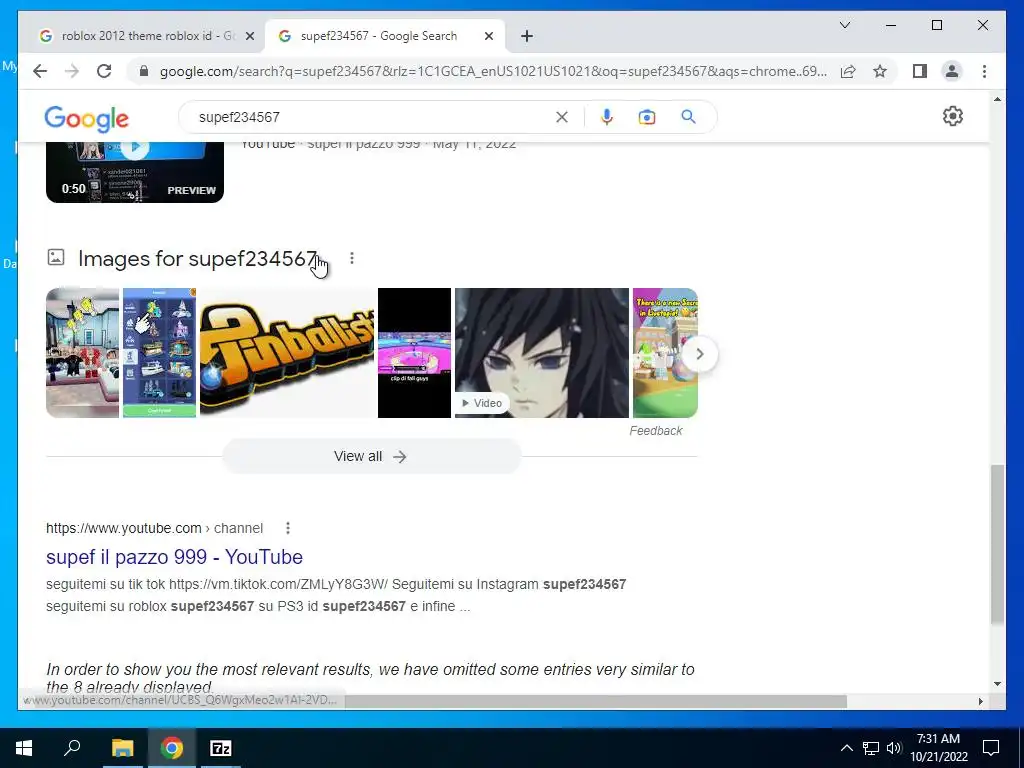The width and height of the screenshot is (1024, 768).
Task: Go to Google homepage logo
Action: point(87,118)
